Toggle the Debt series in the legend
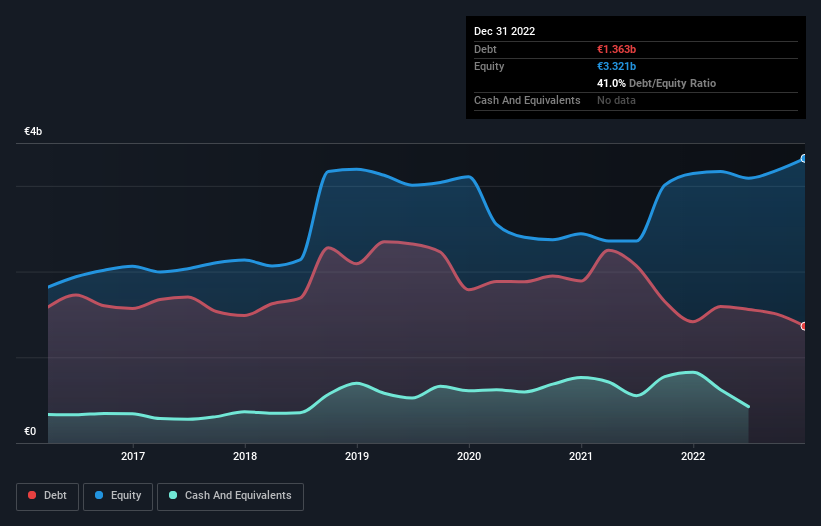This screenshot has height=526, width=821. click(47, 496)
